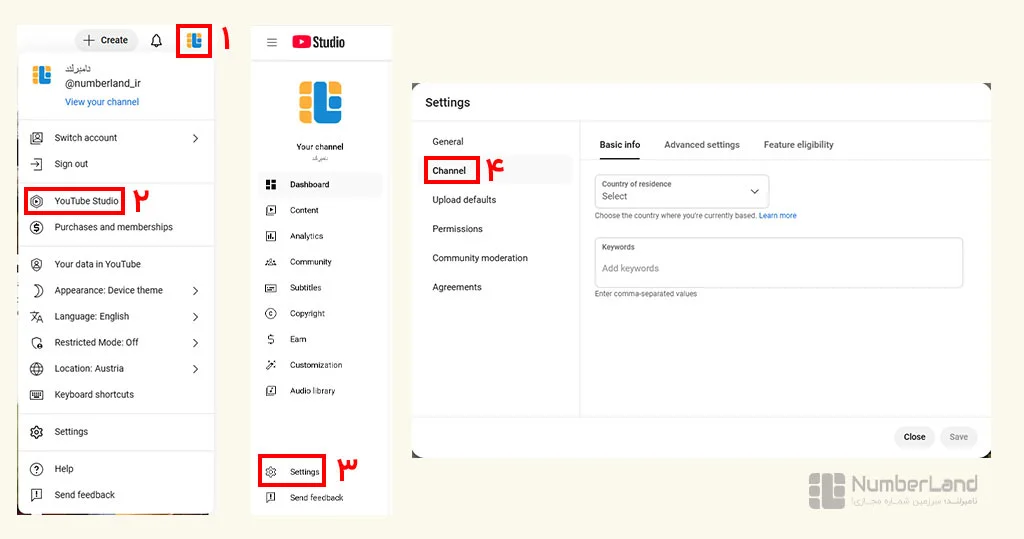Image resolution: width=1024 pixels, height=539 pixels.
Task: Select Agreements in Settings dialog
Action: tap(456, 287)
